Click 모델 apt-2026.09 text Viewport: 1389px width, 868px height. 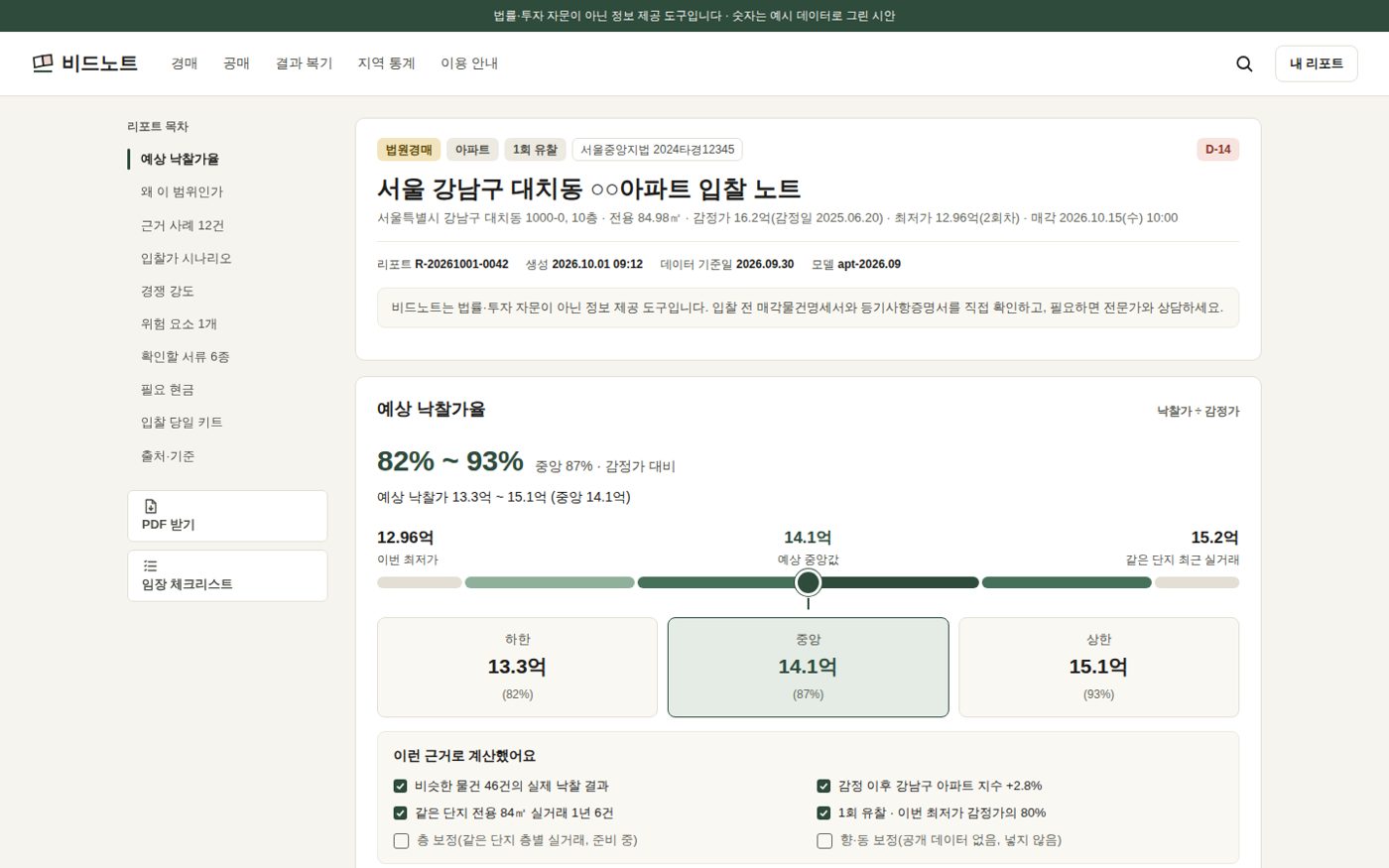856,264
